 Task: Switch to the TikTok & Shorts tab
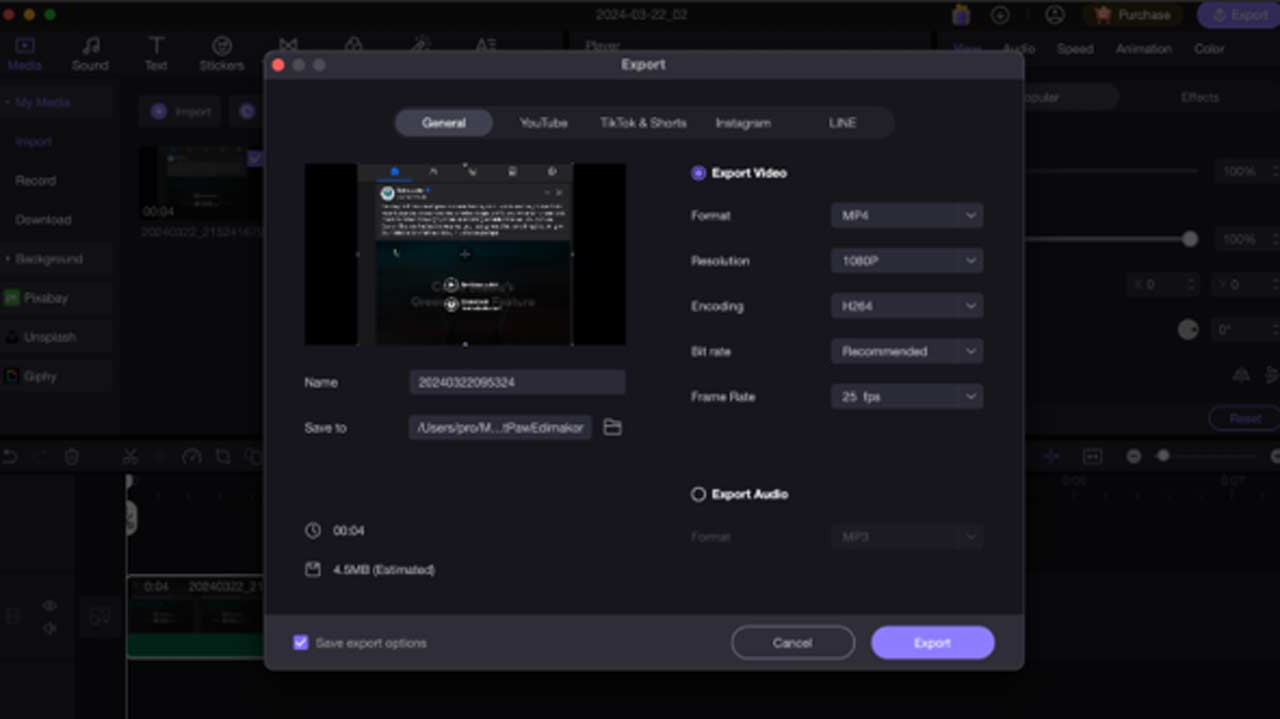tap(643, 123)
